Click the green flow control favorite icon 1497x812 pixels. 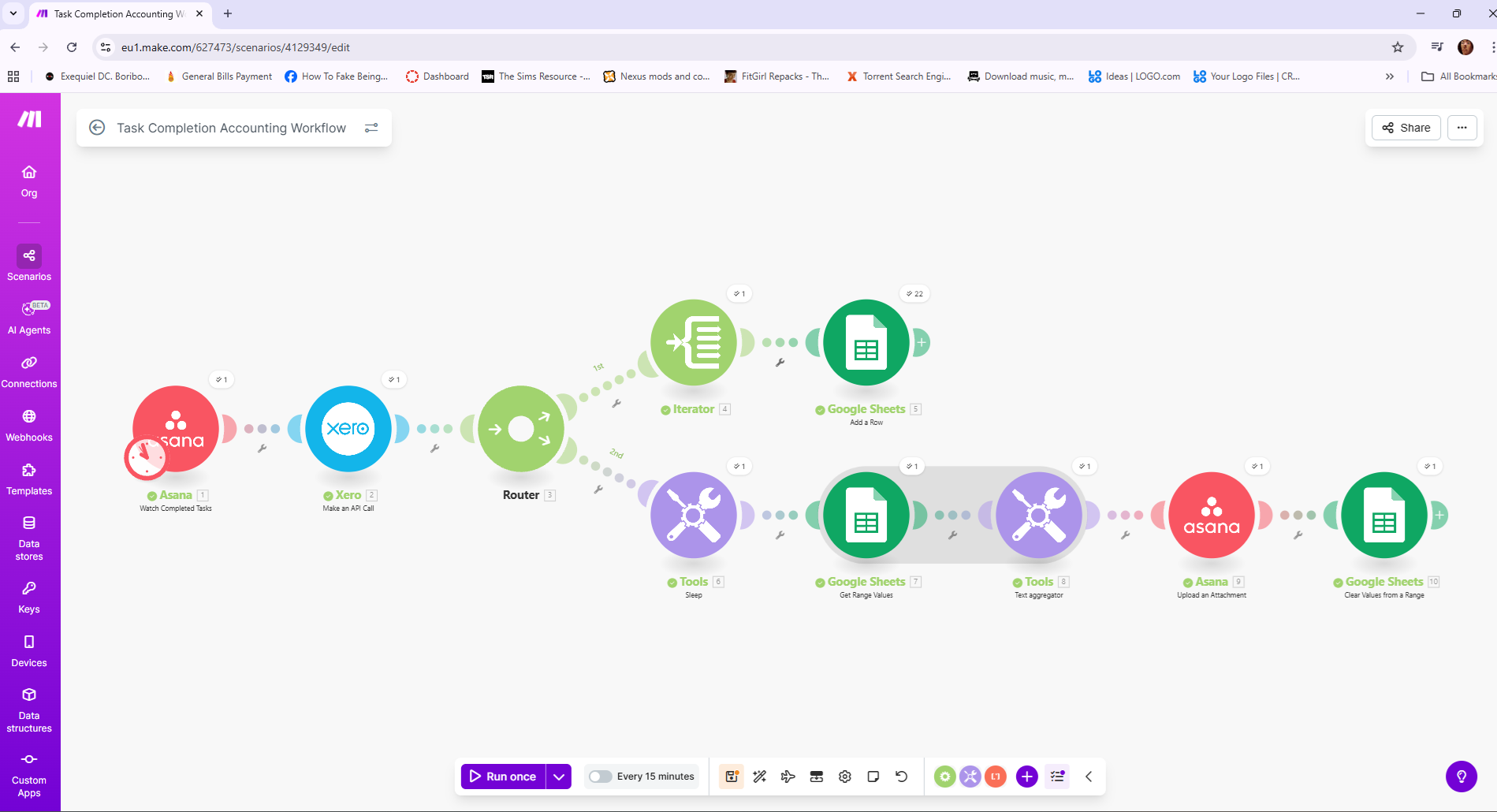(945, 777)
